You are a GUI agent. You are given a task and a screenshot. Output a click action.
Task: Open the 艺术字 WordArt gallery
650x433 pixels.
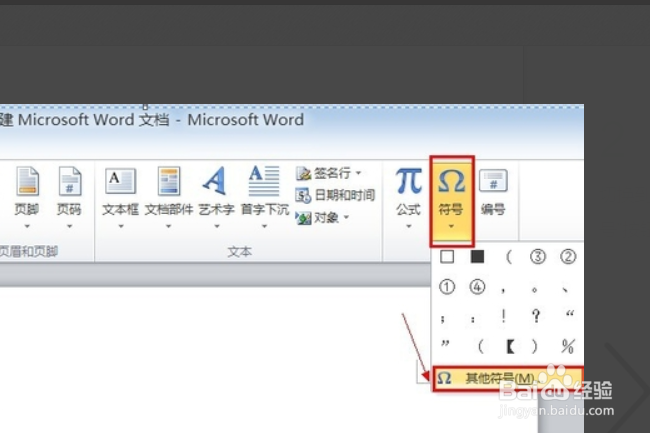(216, 197)
